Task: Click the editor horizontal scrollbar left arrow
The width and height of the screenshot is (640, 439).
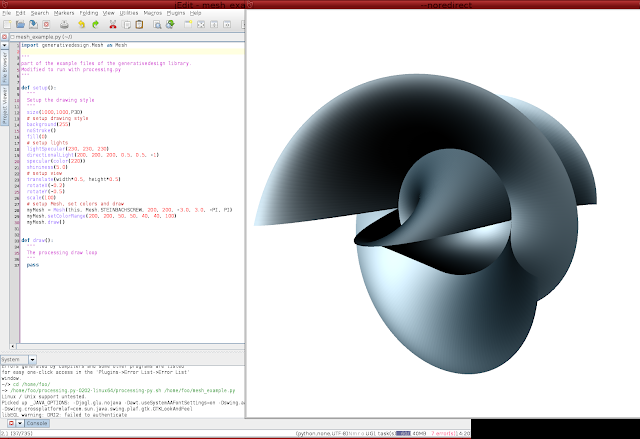Action: pyautogui.click(x=13, y=346)
